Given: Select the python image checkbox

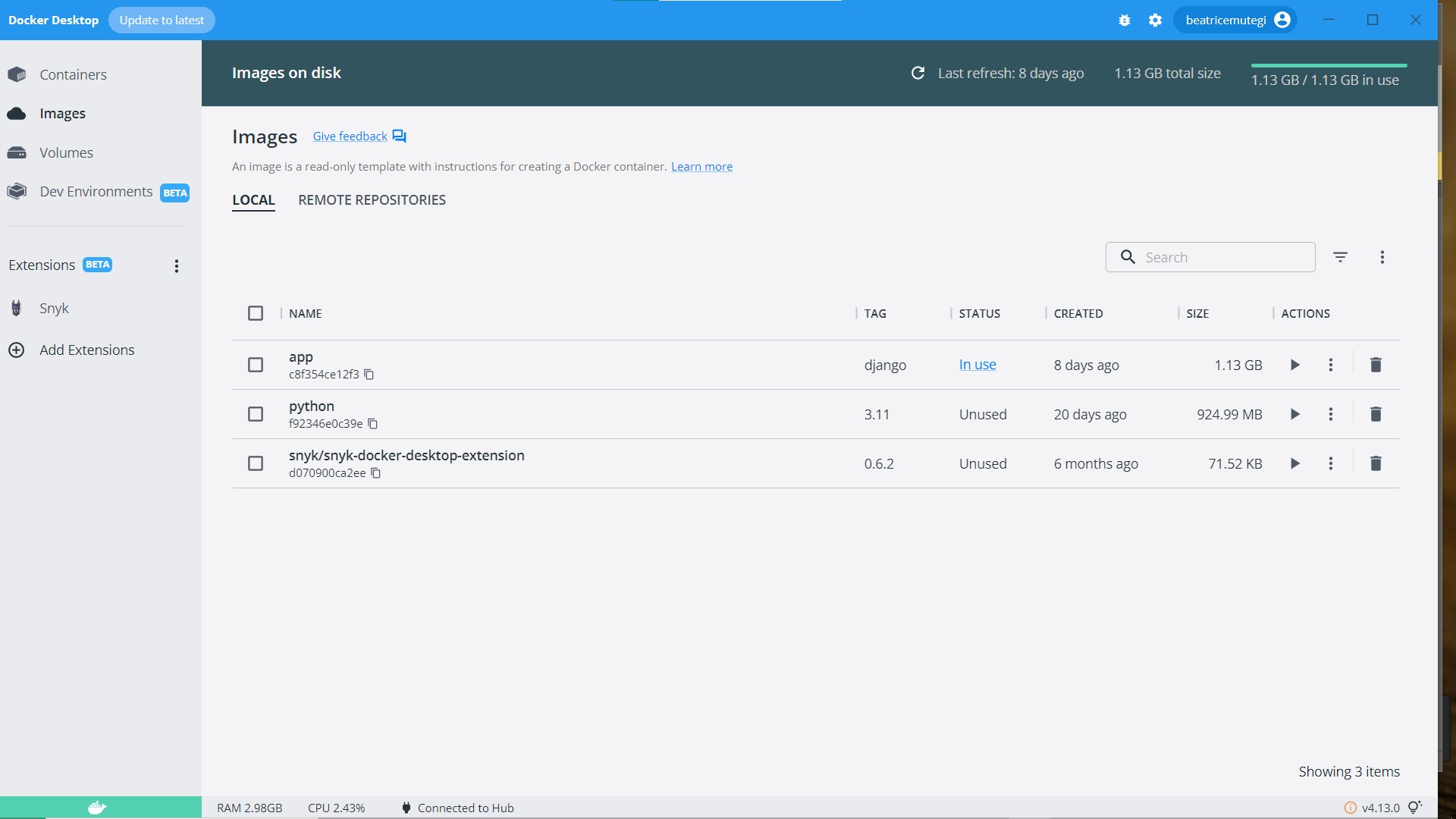Looking at the screenshot, I should [256, 414].
